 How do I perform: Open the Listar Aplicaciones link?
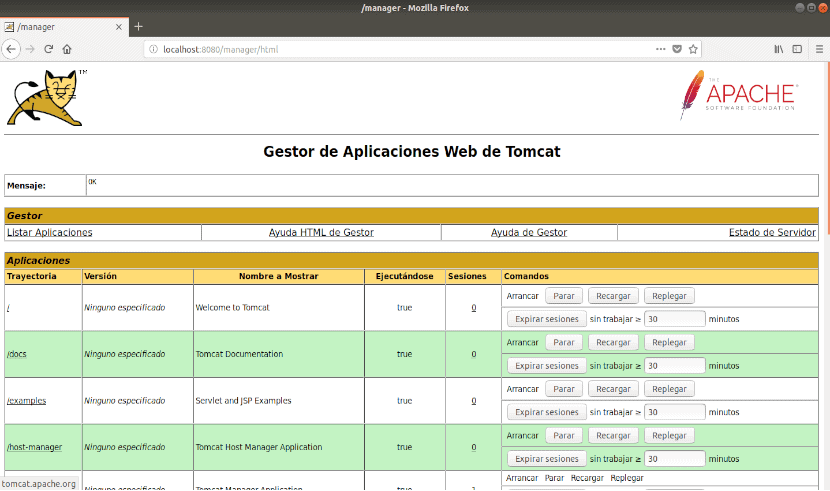(x=50, y=232)
